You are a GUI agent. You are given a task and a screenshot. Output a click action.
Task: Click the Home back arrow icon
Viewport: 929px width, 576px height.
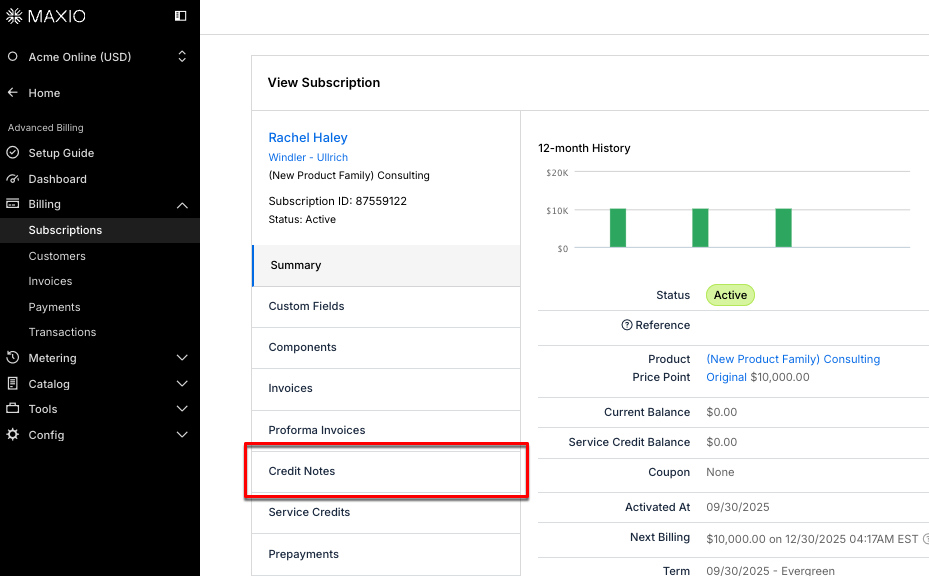[12, 92]
